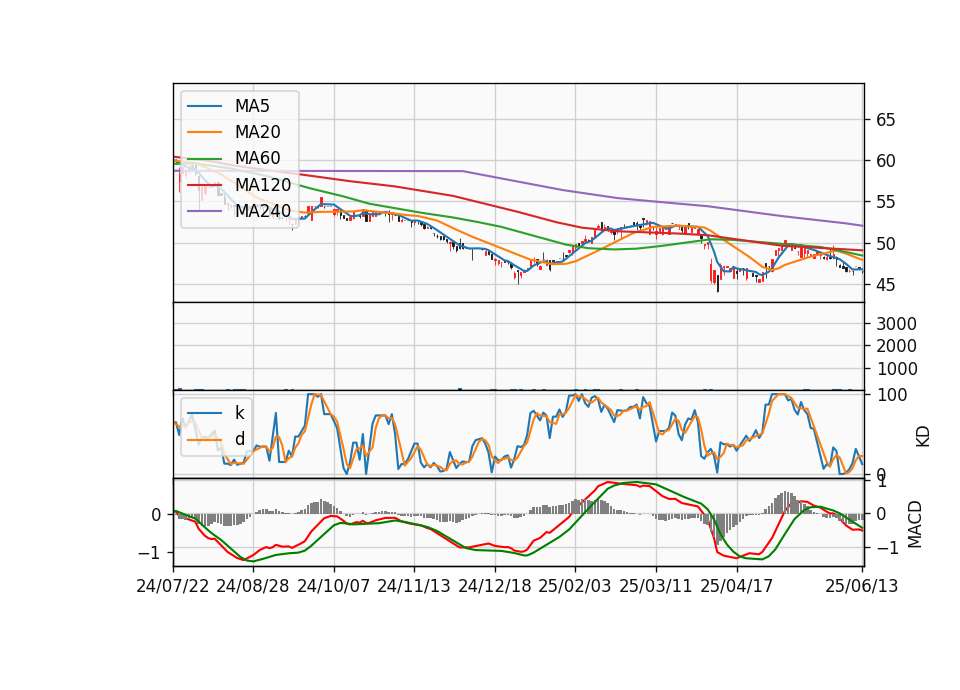Viewport: 960px width, 690px height.
Task: Click the 2000 volume axis label
Action: click(x=896, y=346)
